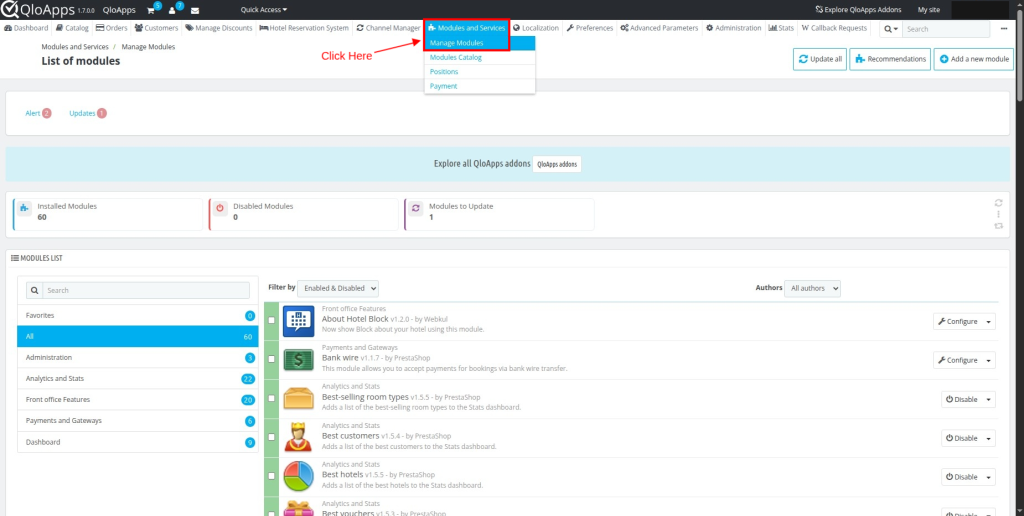
Task: Open the envelope messages icon in header
Action: (195, 10)
